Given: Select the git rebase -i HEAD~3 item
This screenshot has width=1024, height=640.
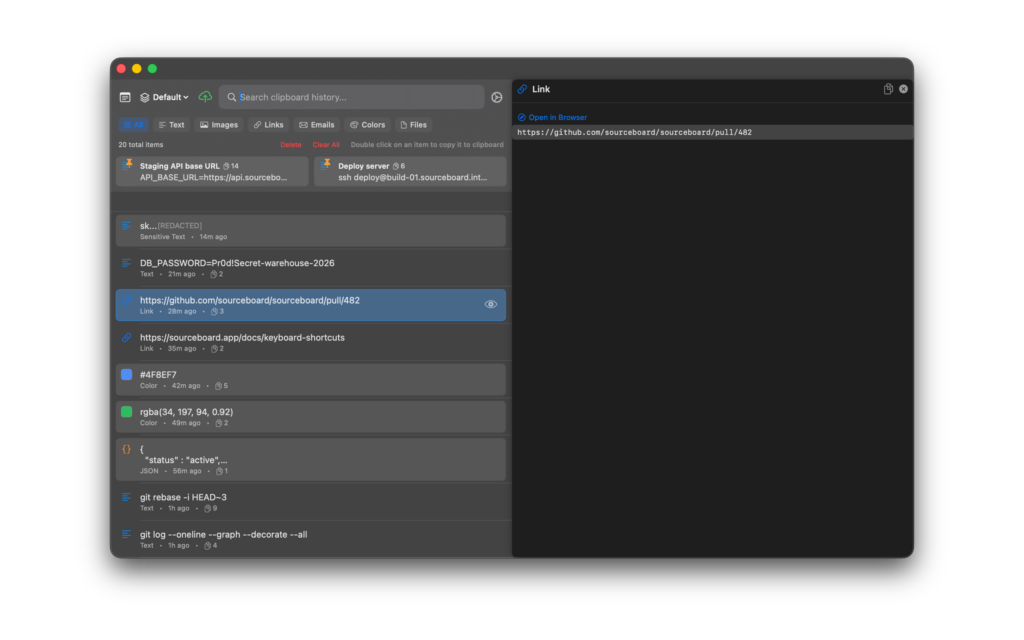Looking at the screenshot, I should coord(311,502).
